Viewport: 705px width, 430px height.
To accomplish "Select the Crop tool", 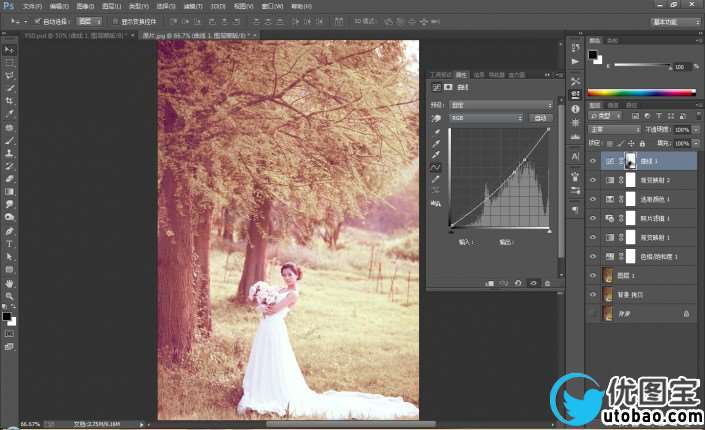I will 9,101.
